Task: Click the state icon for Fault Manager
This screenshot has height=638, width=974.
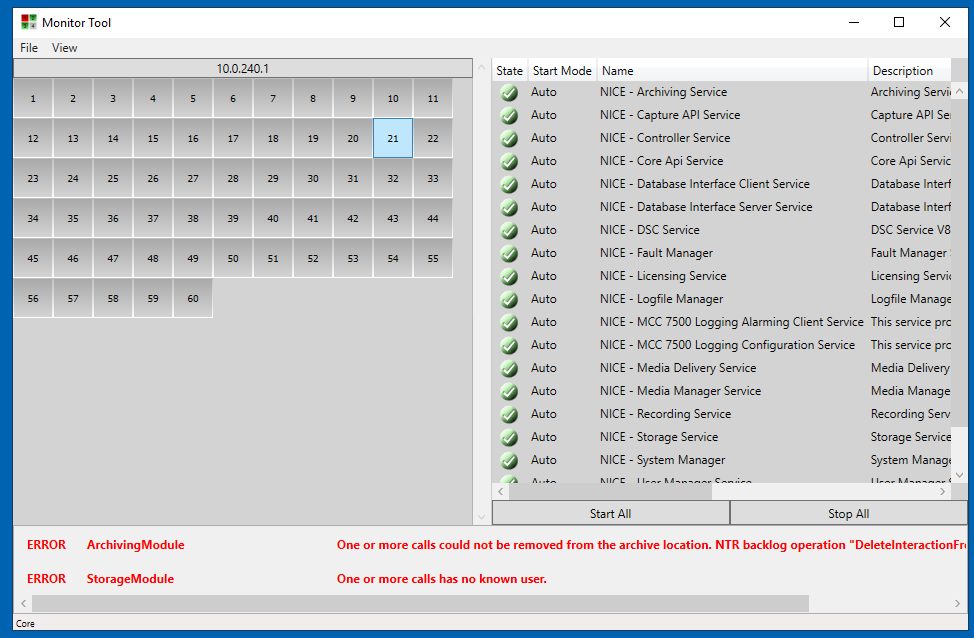Action: (x=509, y=253)
